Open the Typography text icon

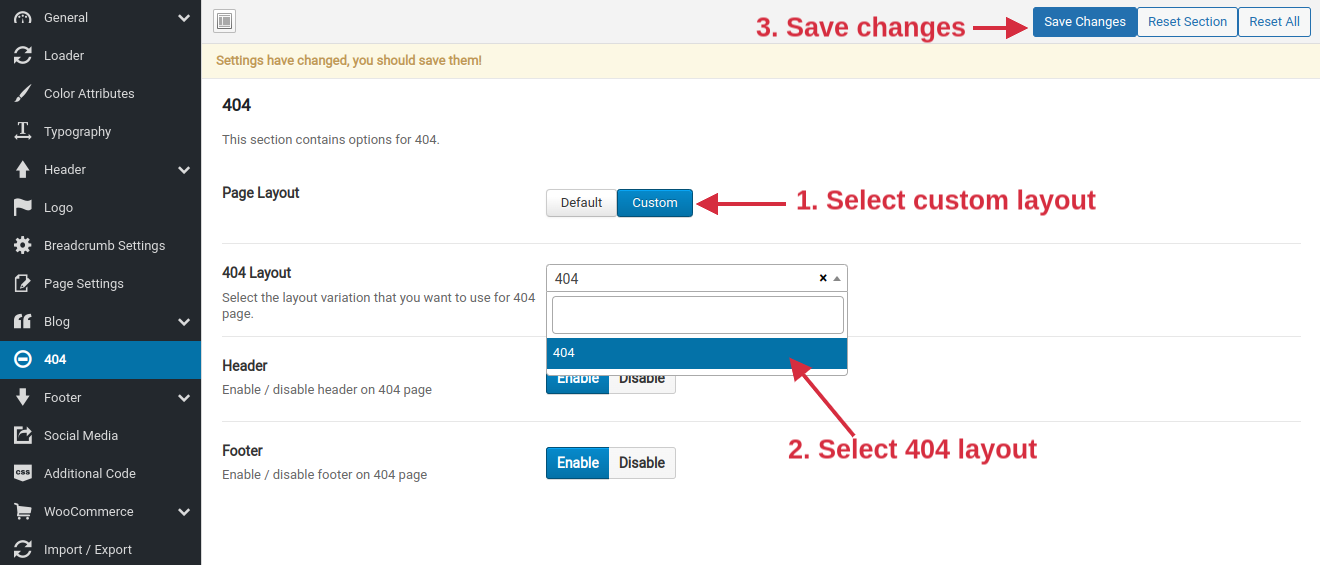tap(22, 132)
